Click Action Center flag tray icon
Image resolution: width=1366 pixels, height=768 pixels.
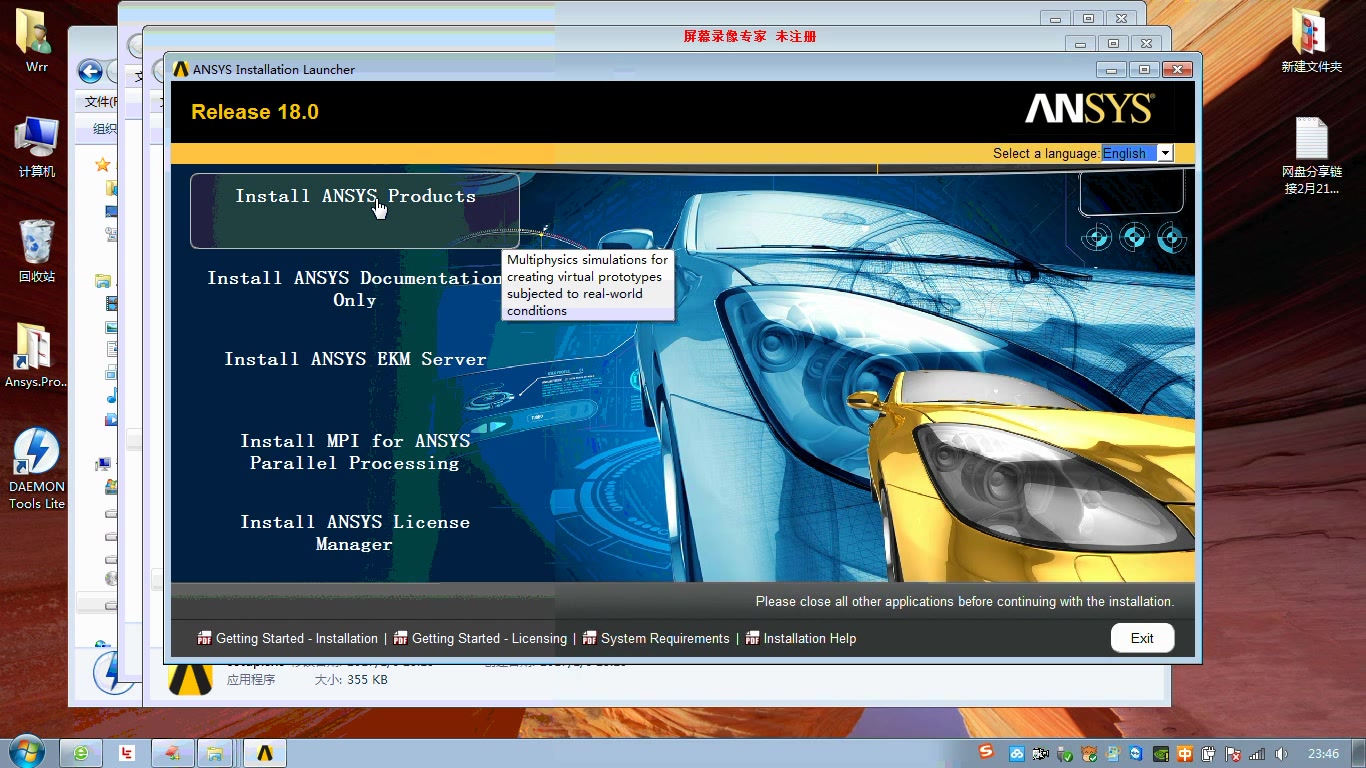pos(1233,754)
